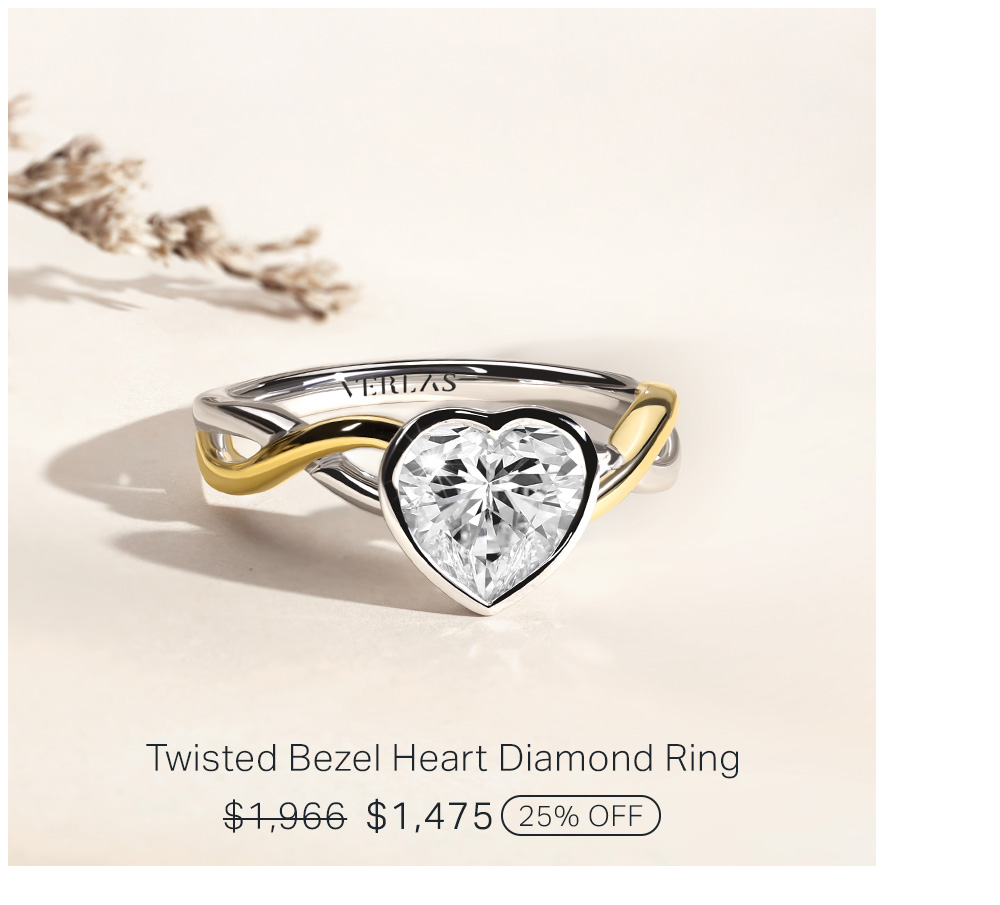Click the word "Heart" in the product title
Screen dimensions: 1000x905
pos(440,758)
